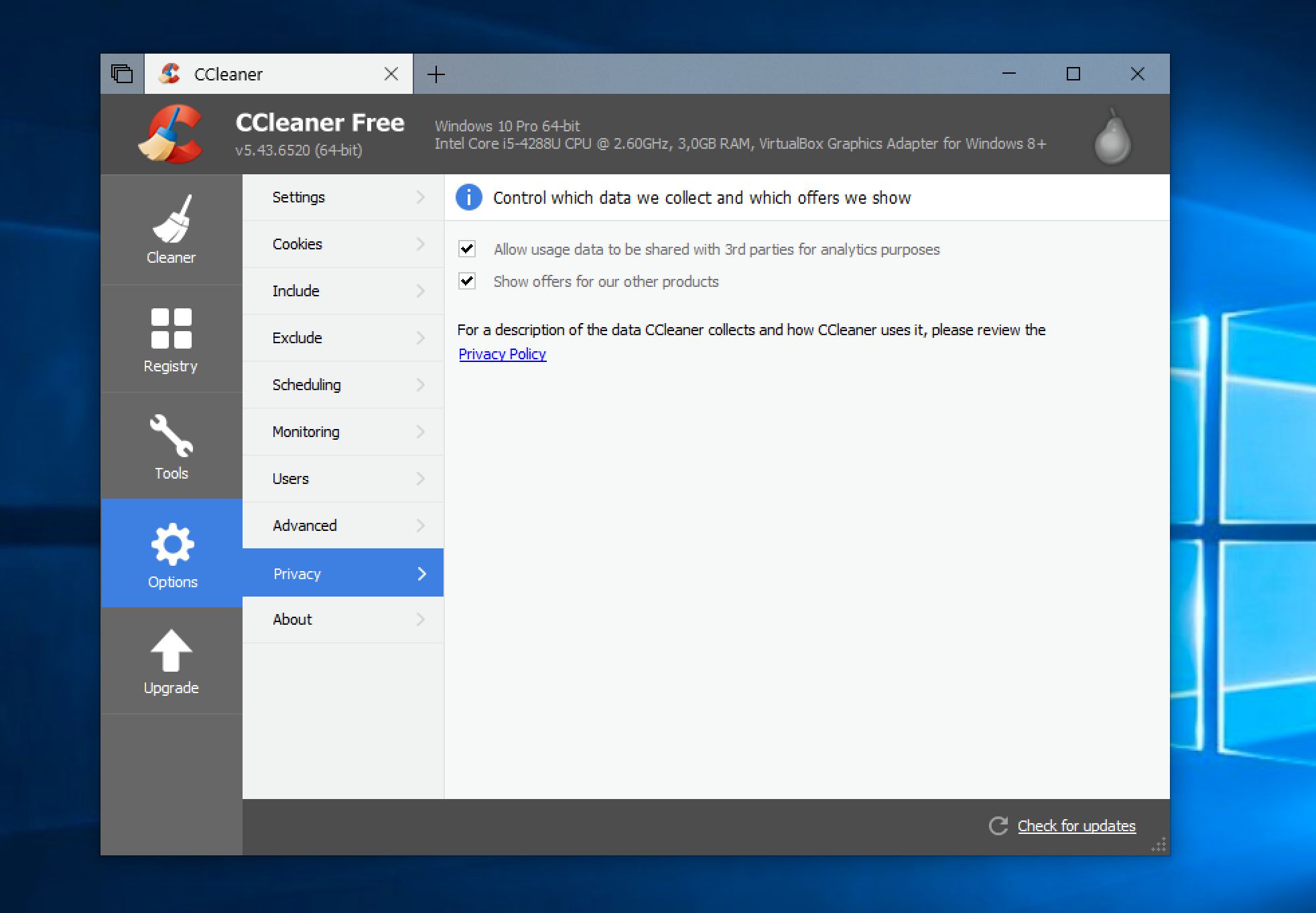The width and height of the screenshot is (1316, 913).
Task: Click the tab overview icon left of tabs
Action: pyautogui.click(x=122, y=74)
